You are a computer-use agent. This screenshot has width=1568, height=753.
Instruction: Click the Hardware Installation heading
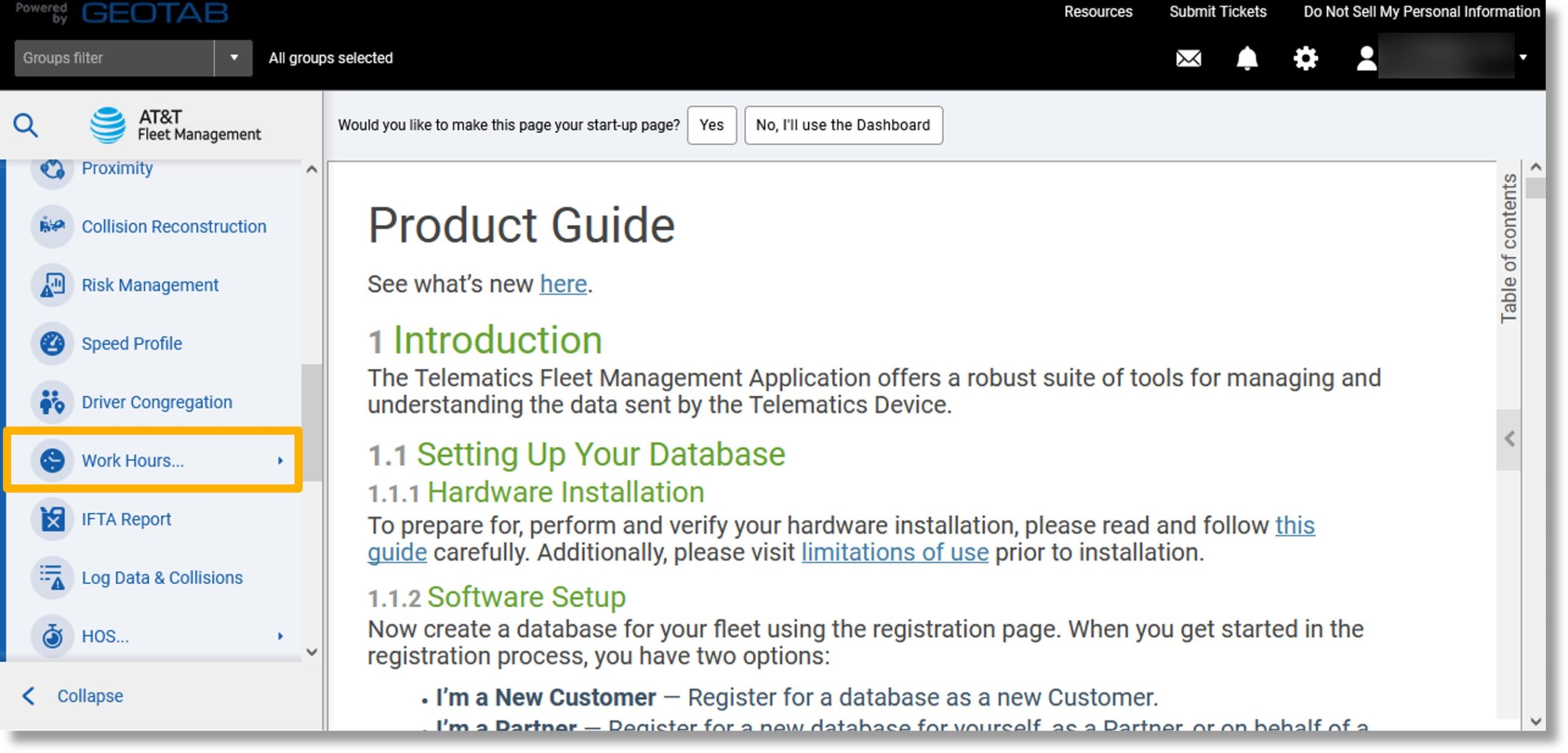pyautogui.click(x=566, y=492)
